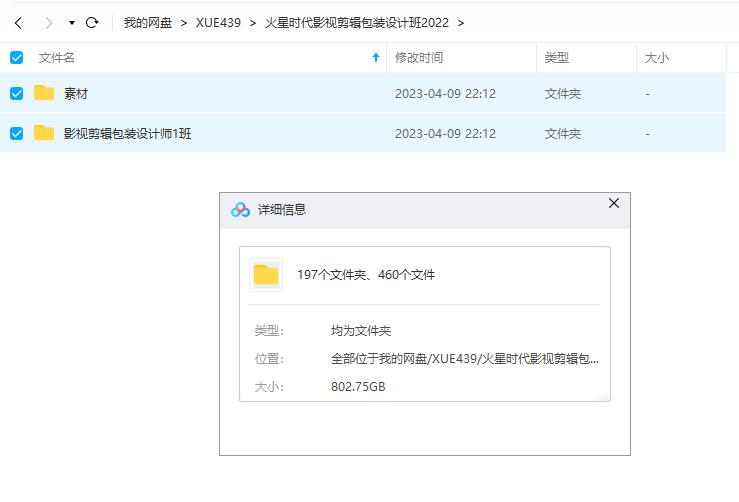Expand chevron after 火星时代影视剪辑包装设计班2022
The height and width of the screenshot is (502, 739).
pos(460,23)
